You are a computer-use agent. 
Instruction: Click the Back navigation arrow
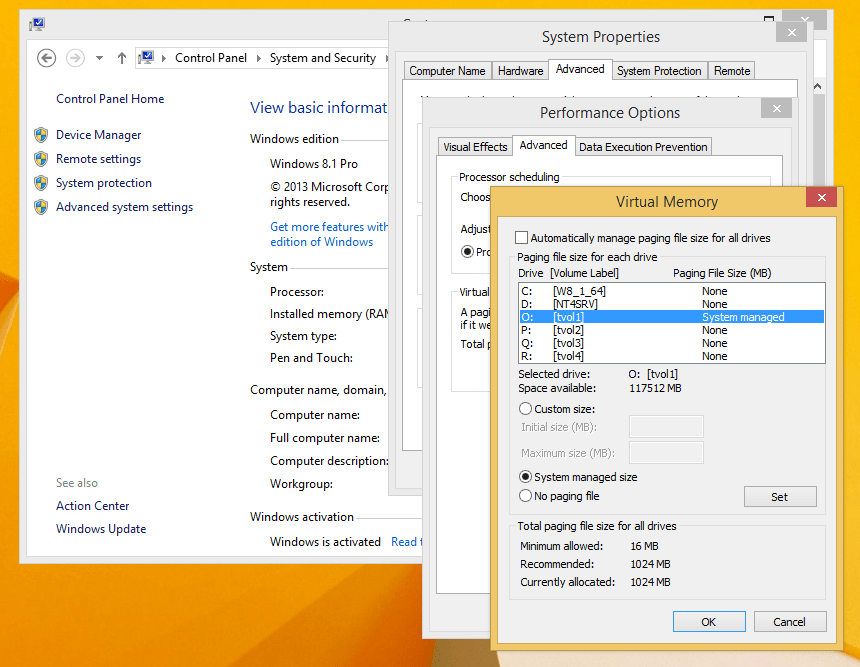[x=46, y=58]
